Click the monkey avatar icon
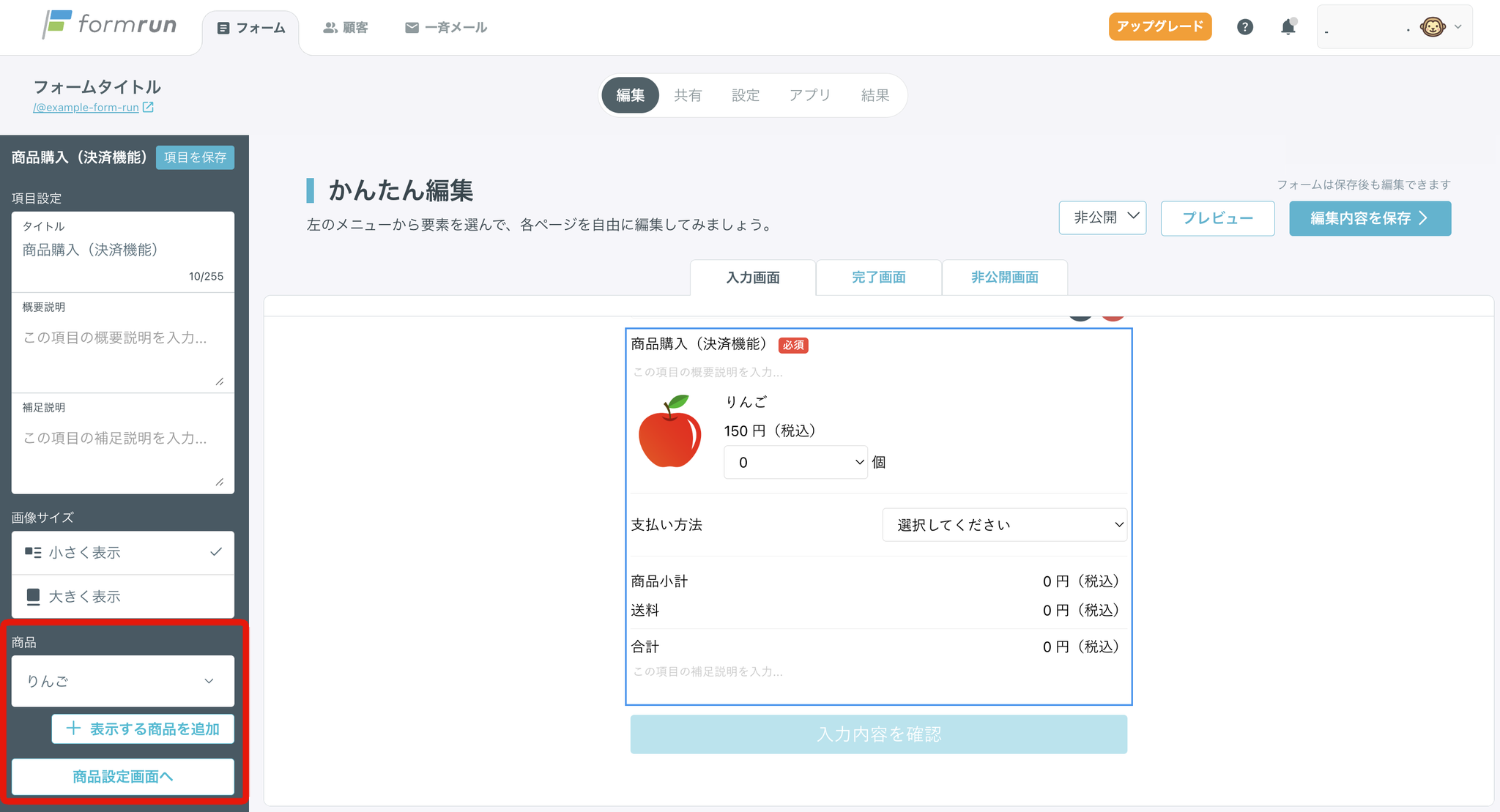 point(1432,27)
